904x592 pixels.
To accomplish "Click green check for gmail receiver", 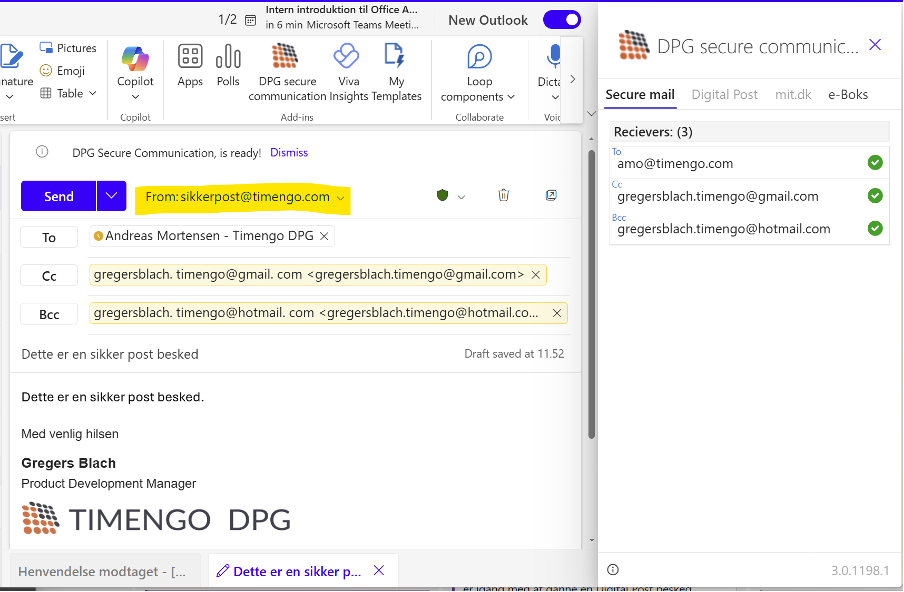I will 875,195.
